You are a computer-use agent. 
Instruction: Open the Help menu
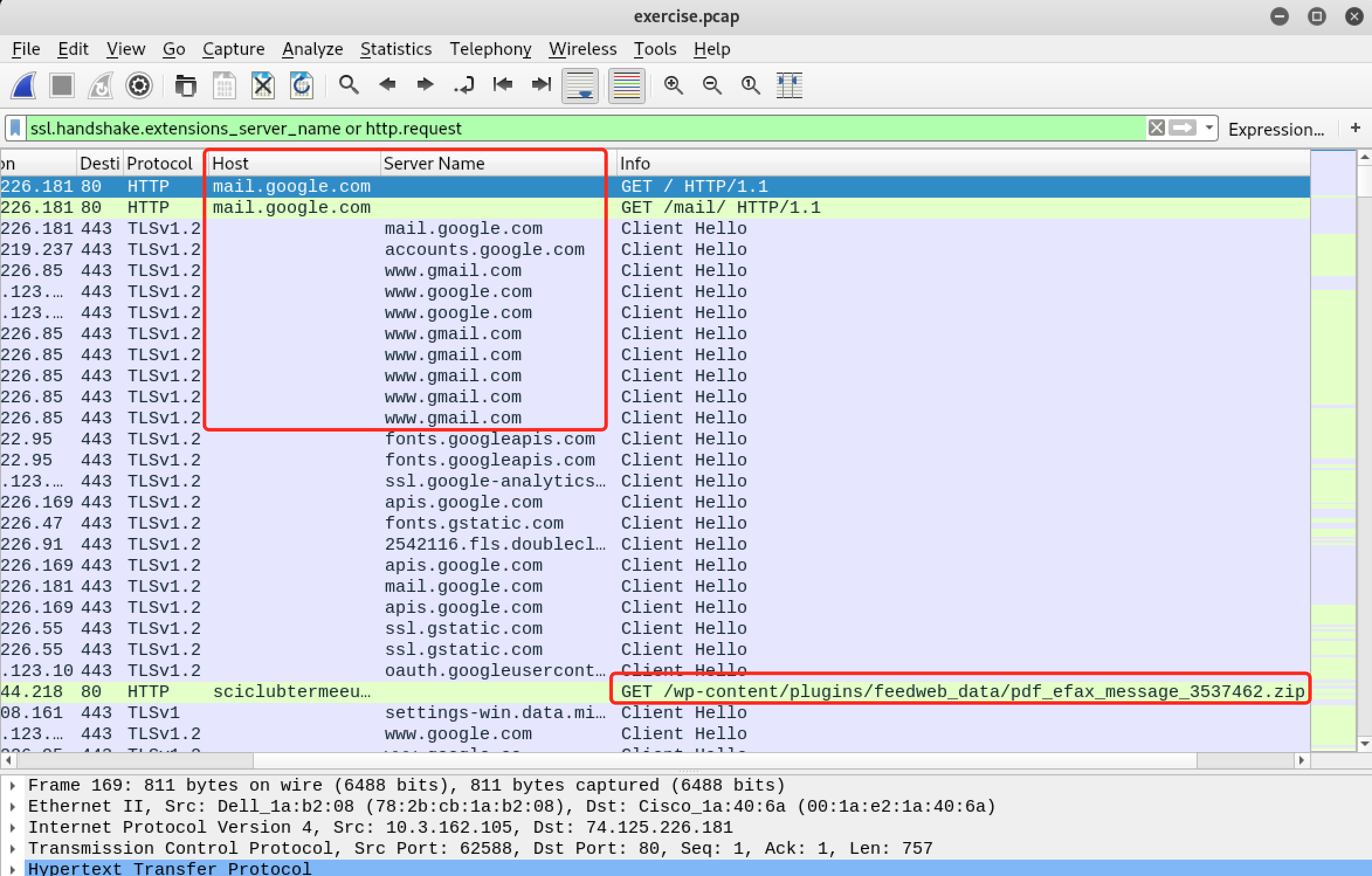point(712,49)
